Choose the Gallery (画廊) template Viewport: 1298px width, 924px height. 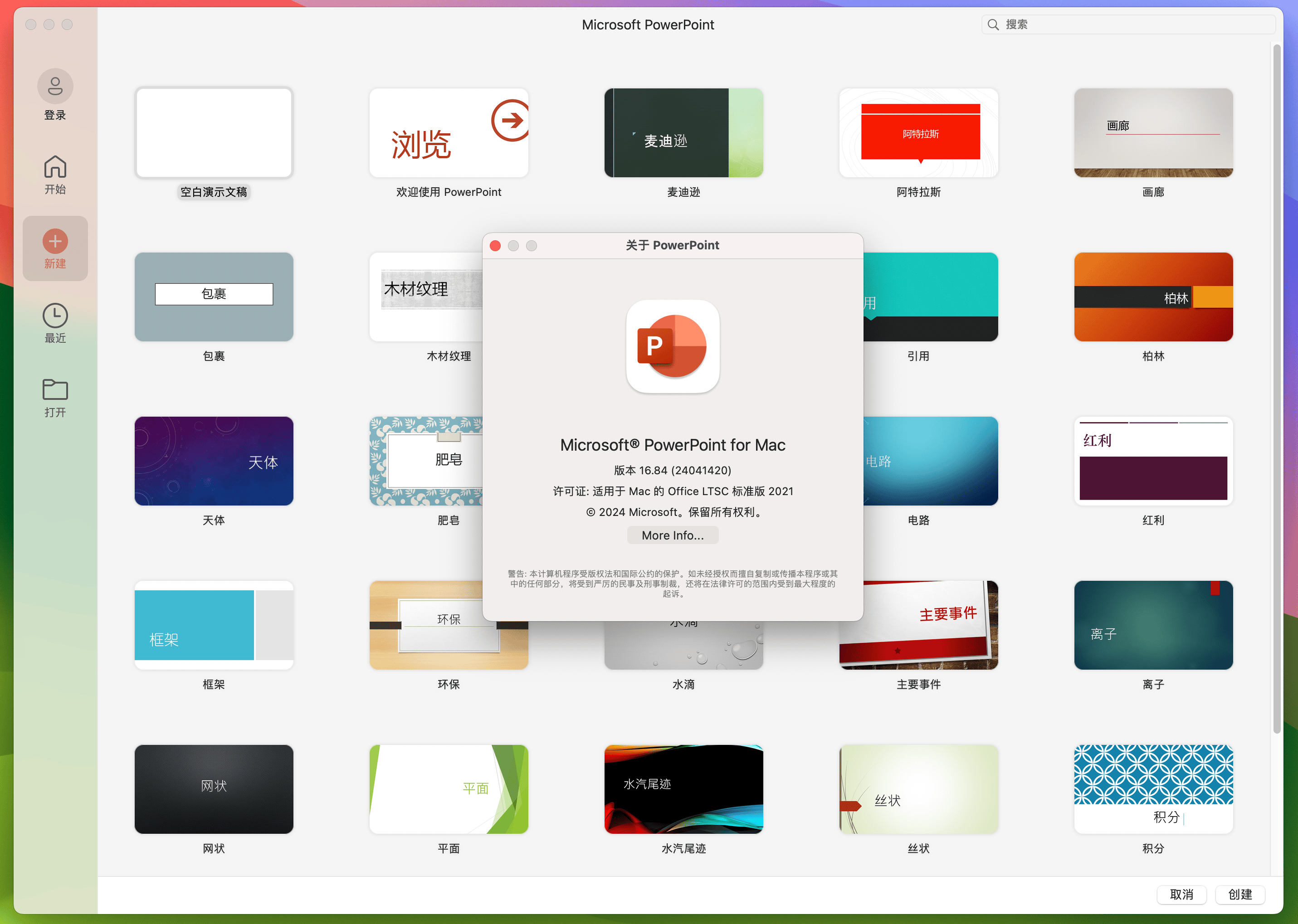1153,132
